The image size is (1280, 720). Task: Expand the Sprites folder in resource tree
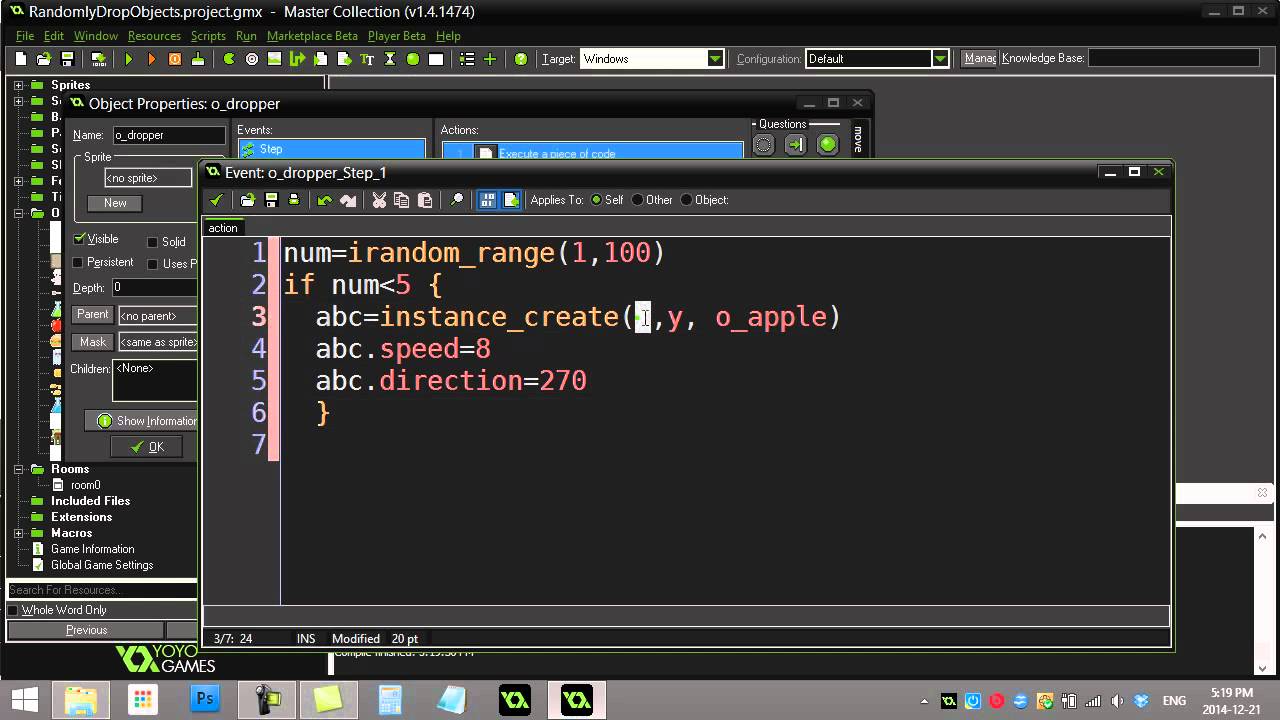18,85
